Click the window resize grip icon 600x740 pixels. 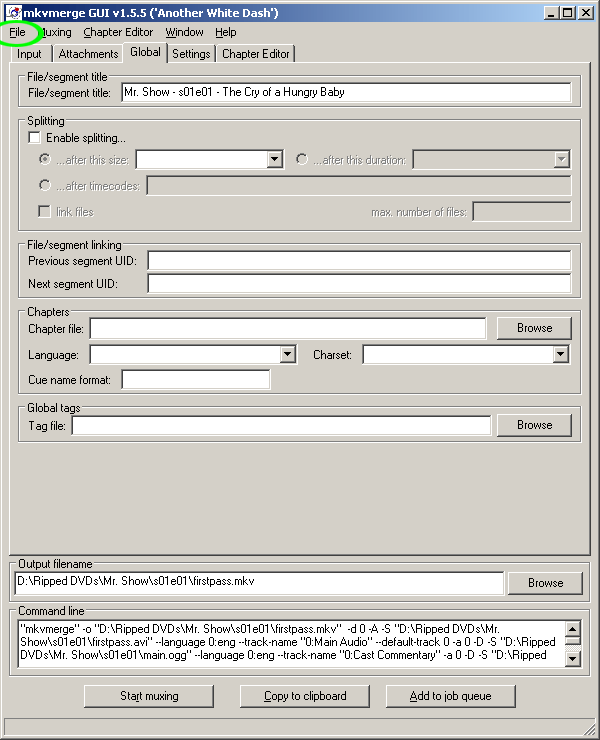(x=590, y=727)
